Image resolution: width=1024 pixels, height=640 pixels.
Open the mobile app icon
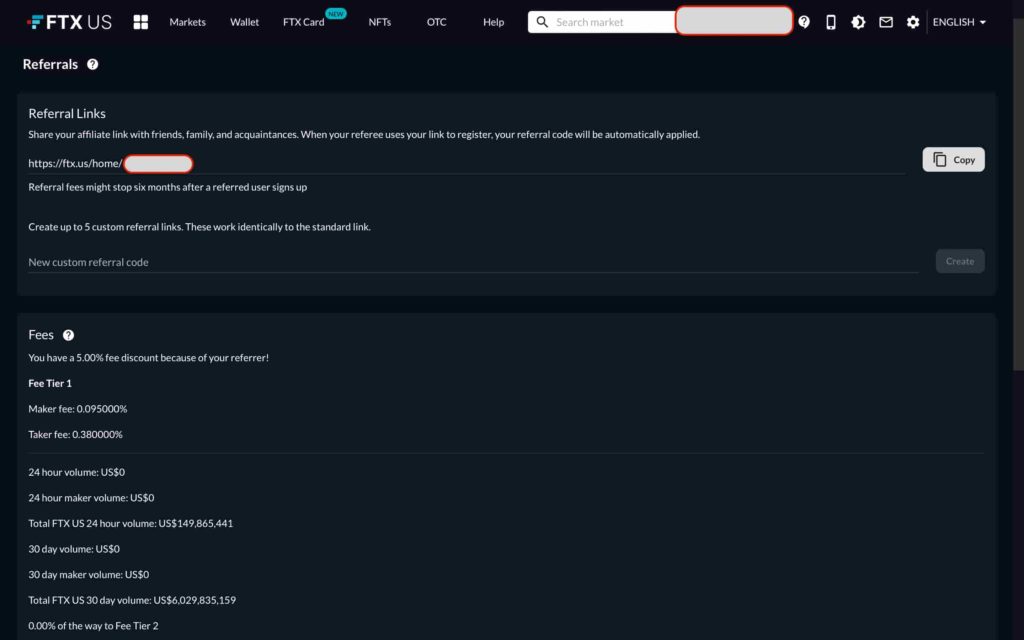click(831, 21)
